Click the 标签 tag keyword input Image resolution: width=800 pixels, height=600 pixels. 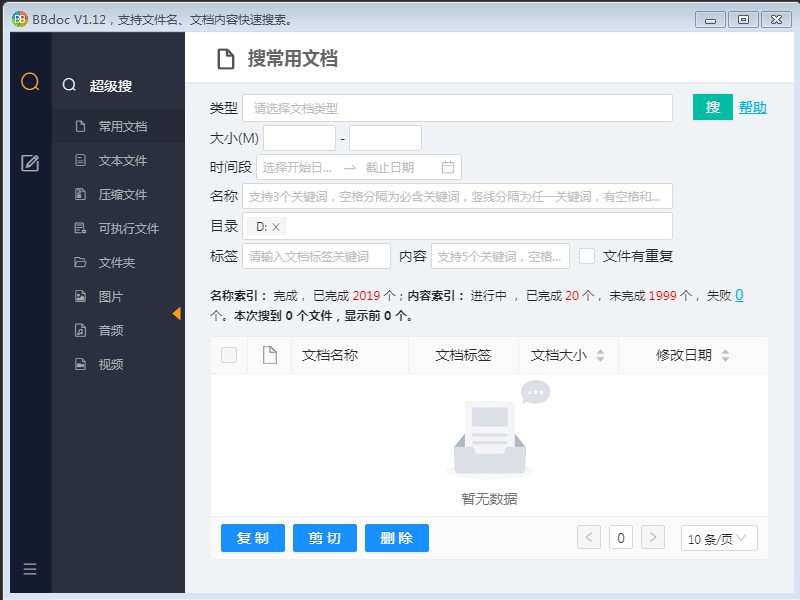pos(316,256)
